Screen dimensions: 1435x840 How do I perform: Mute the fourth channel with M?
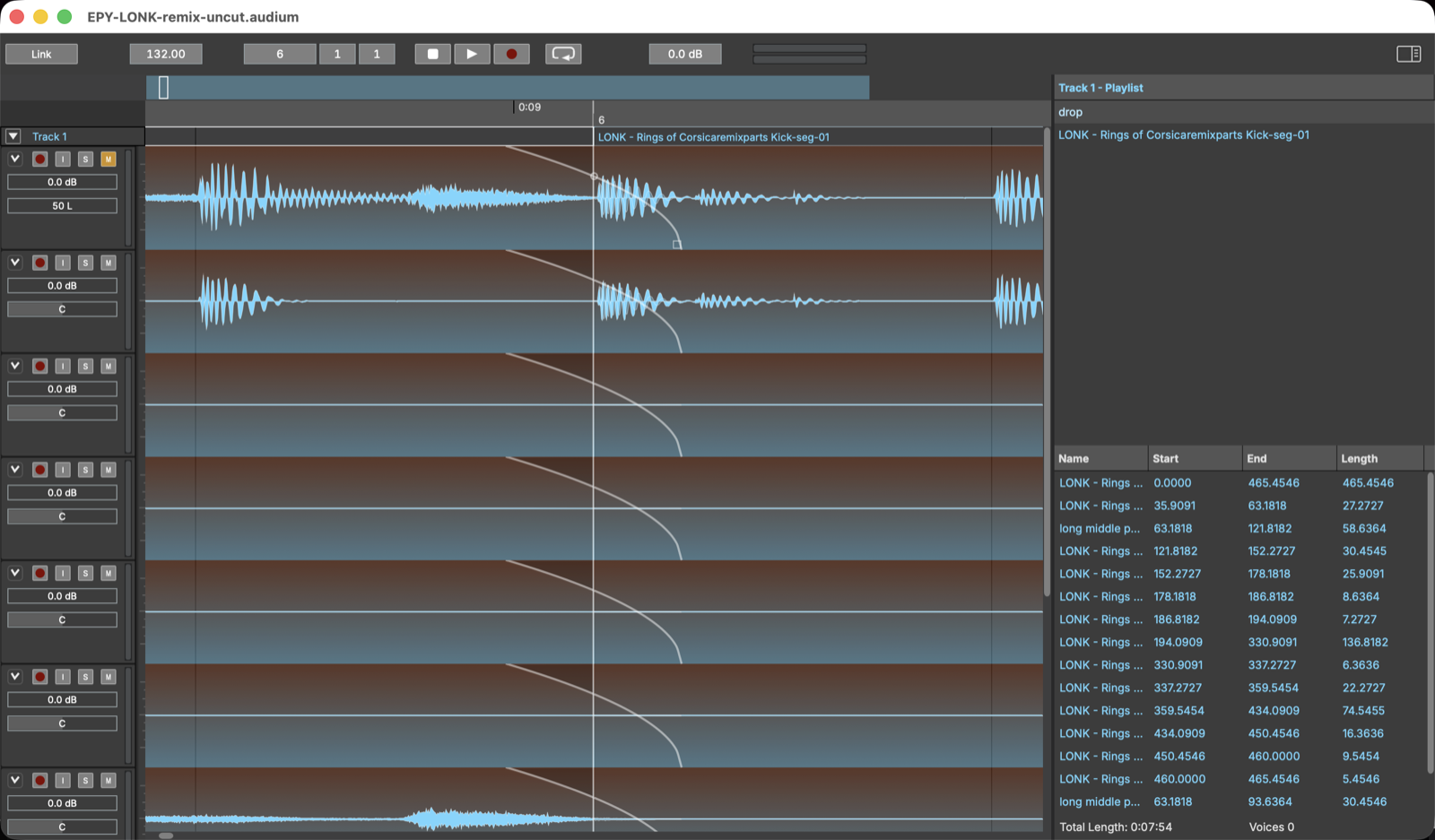click(x=108, y=470)
